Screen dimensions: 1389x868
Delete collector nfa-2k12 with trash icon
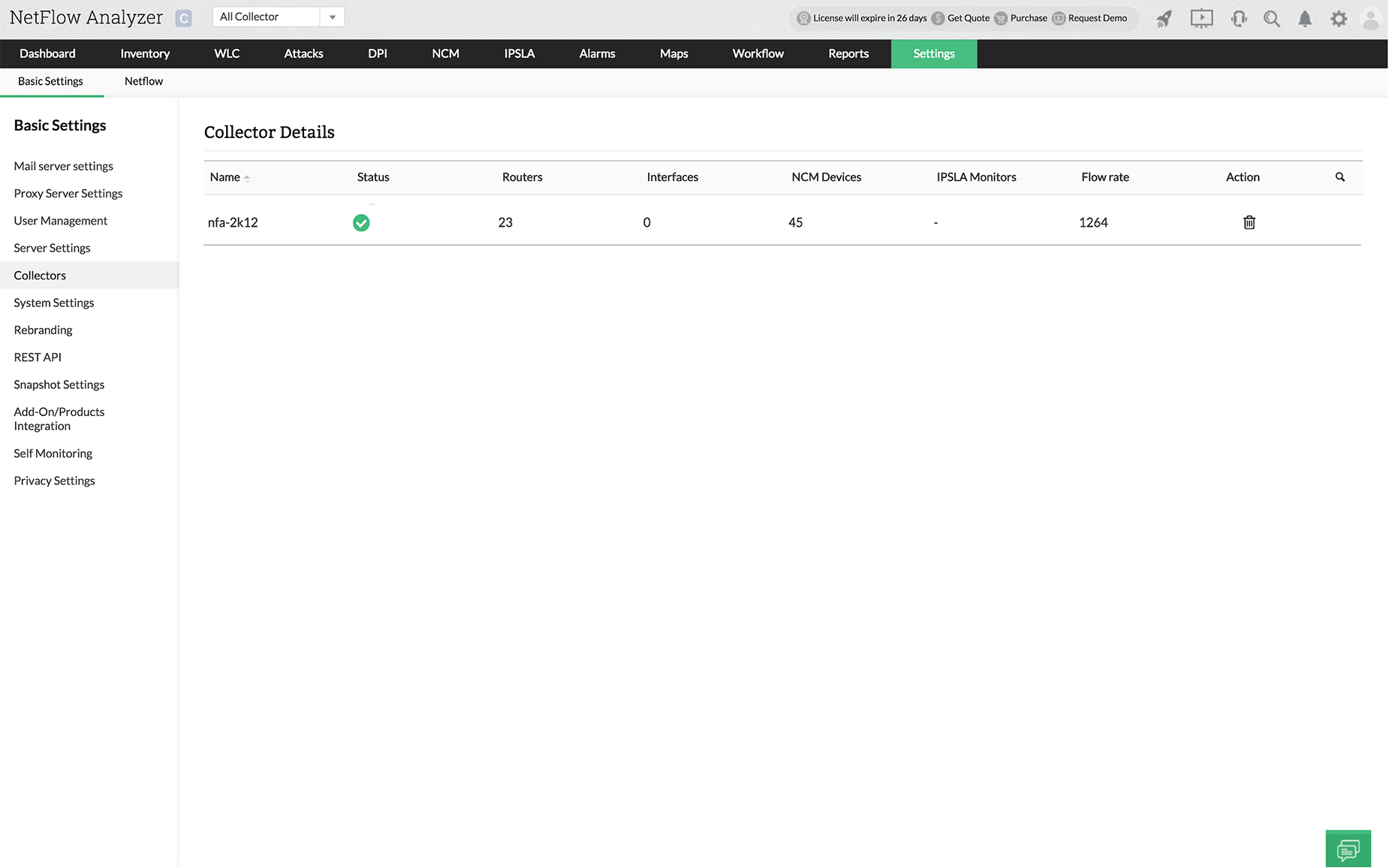click(1249, 222)
